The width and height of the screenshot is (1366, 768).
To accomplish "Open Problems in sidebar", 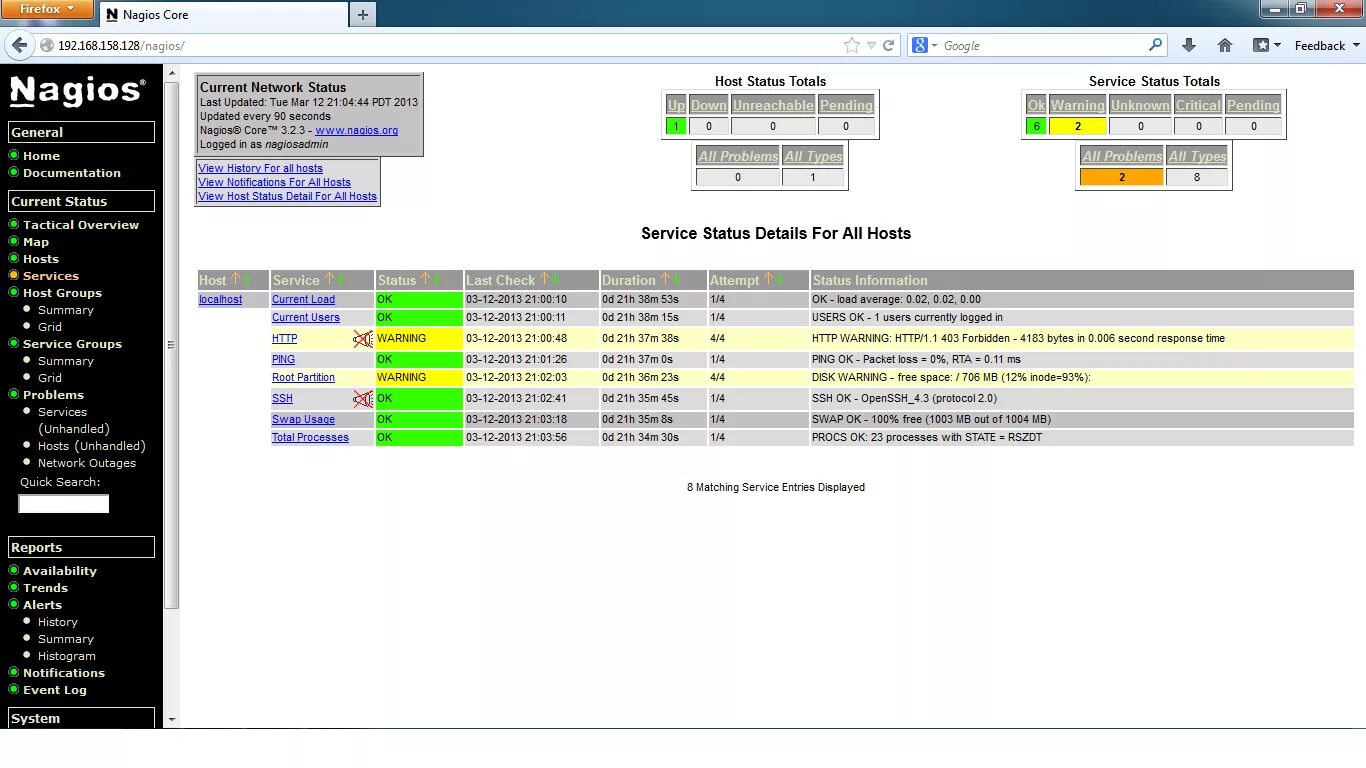I will 53,395.
